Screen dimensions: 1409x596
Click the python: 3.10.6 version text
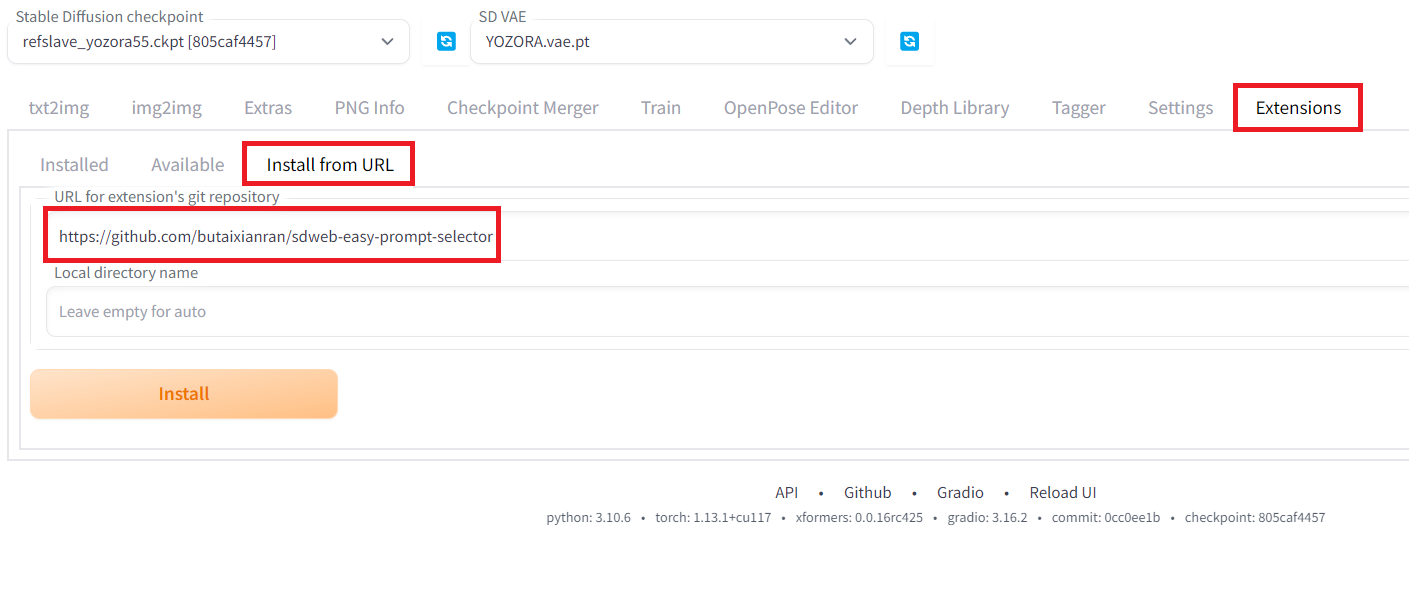(x=588, y=518)
